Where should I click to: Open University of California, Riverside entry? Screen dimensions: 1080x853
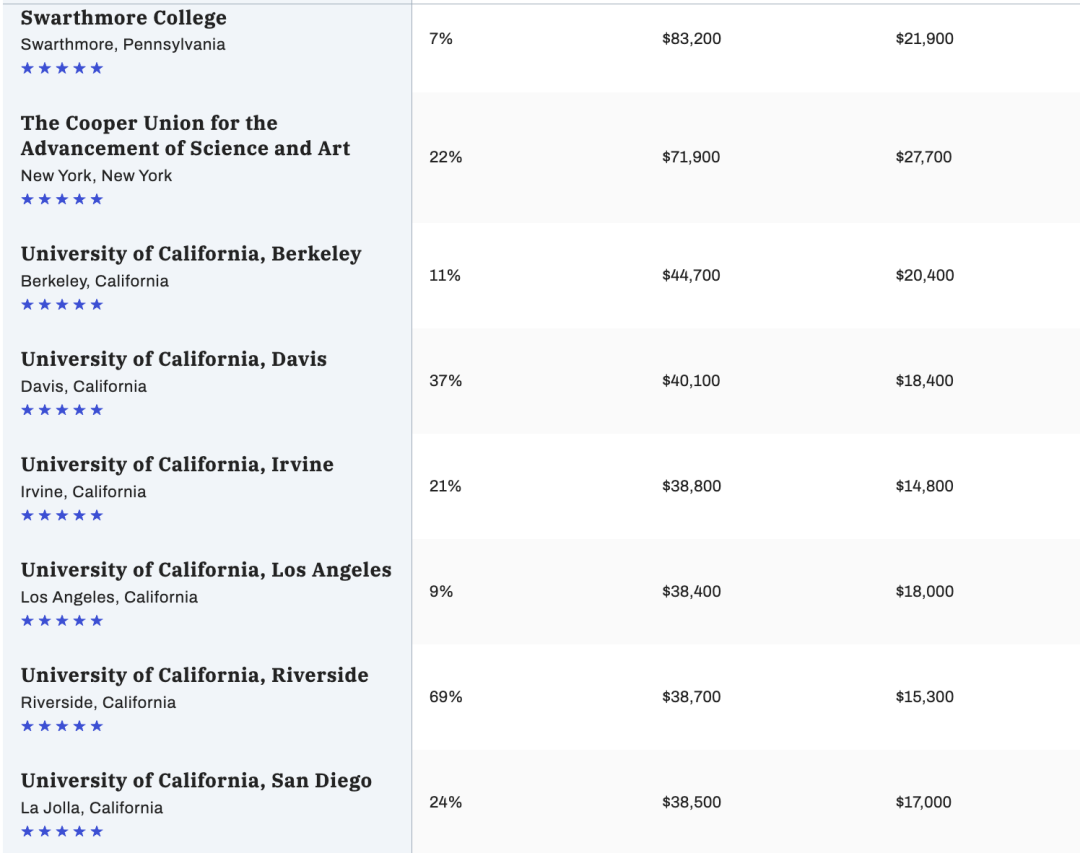point(194,675)
